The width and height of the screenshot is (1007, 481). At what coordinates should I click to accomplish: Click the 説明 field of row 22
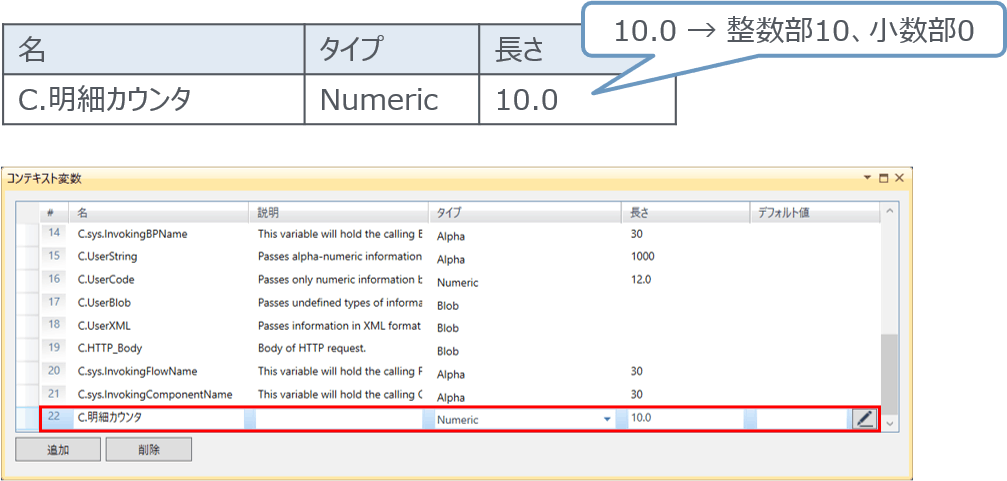[x=340, y=419]
